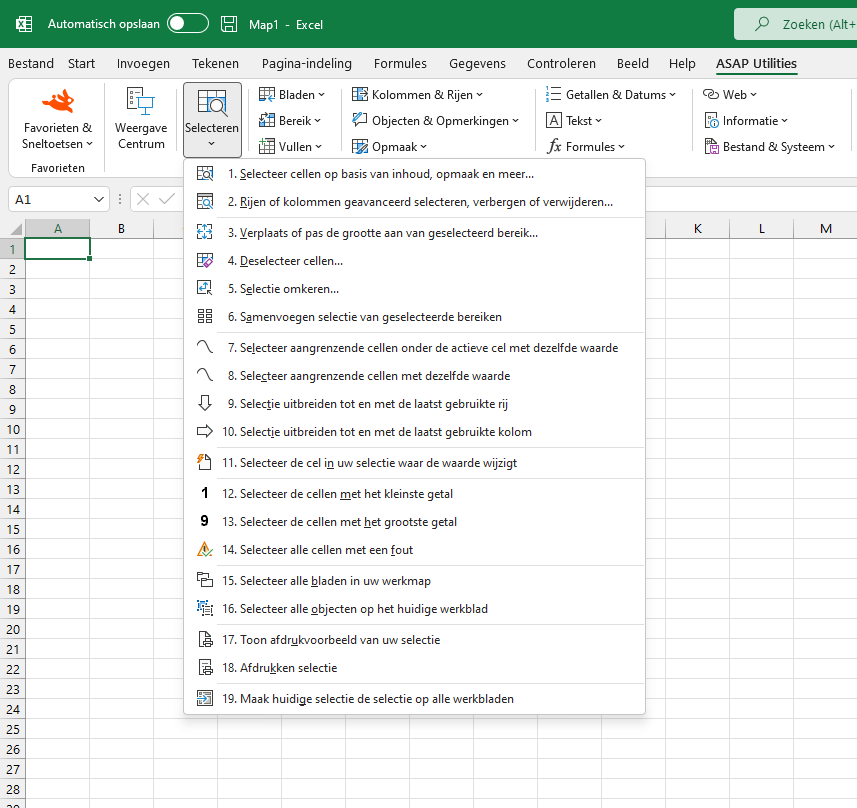Open the Web dropdown
The height and width of the screenshot is (808, 857).
730,95
